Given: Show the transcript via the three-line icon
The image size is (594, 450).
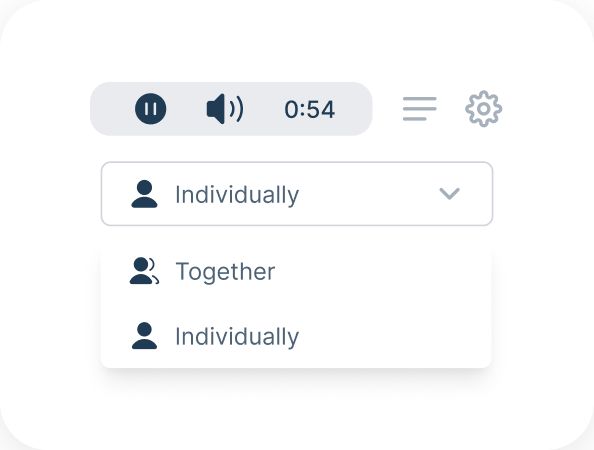Looking at the screenshot, I should click(419, 109).
